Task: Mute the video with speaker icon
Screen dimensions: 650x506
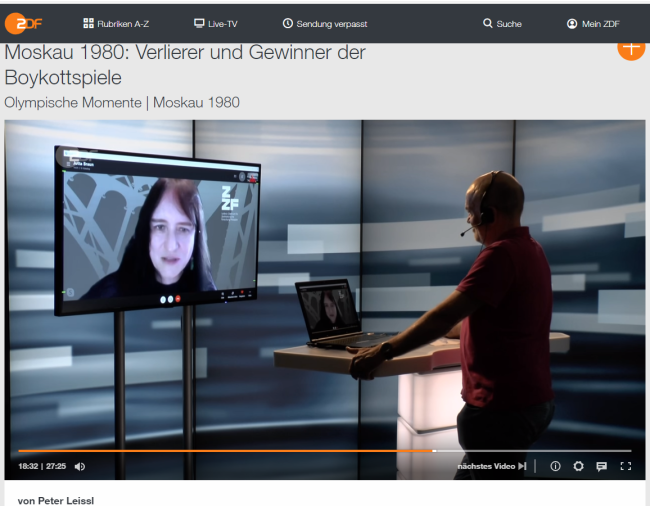Action: coord(80,467)
